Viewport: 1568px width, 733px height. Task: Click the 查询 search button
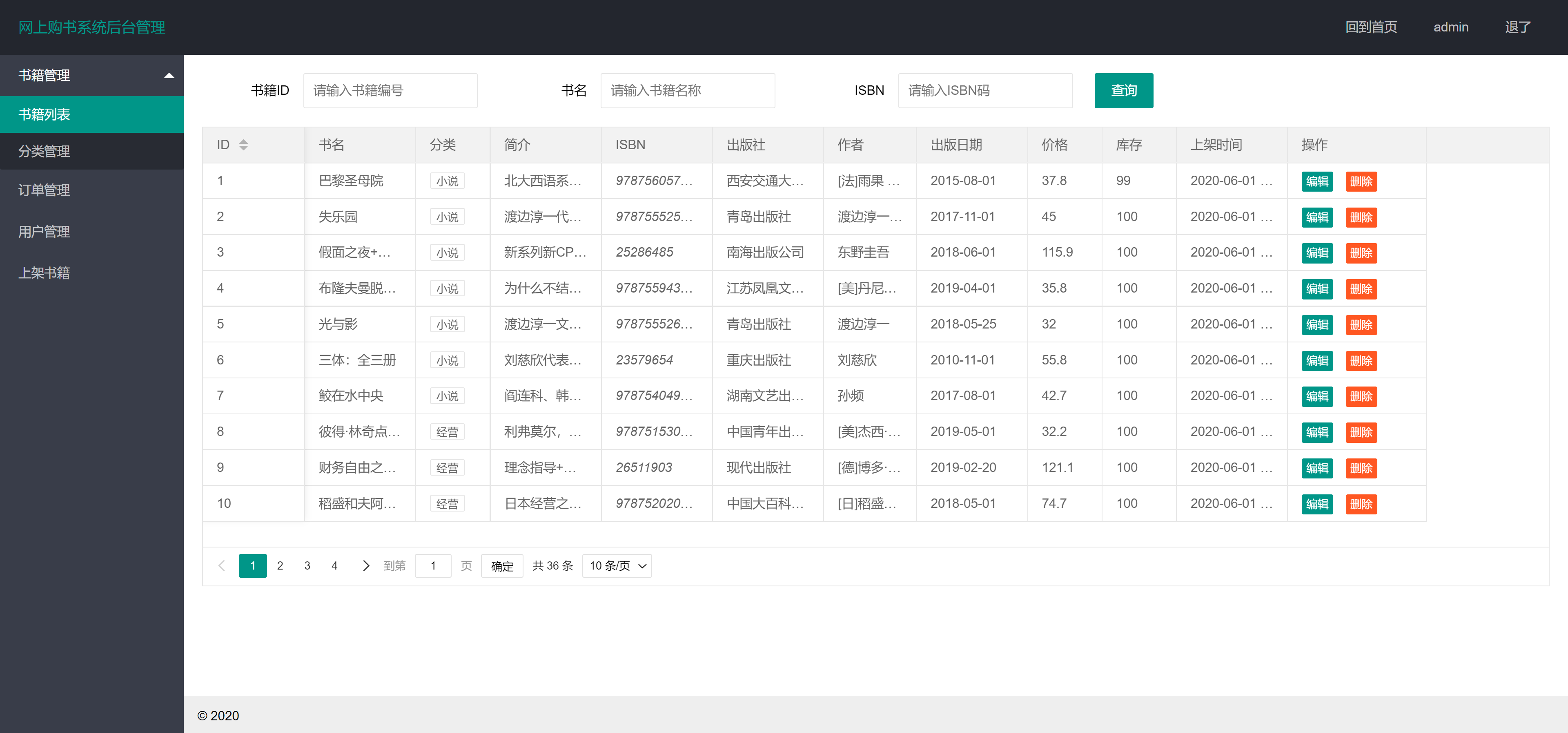pos(1124,90)
